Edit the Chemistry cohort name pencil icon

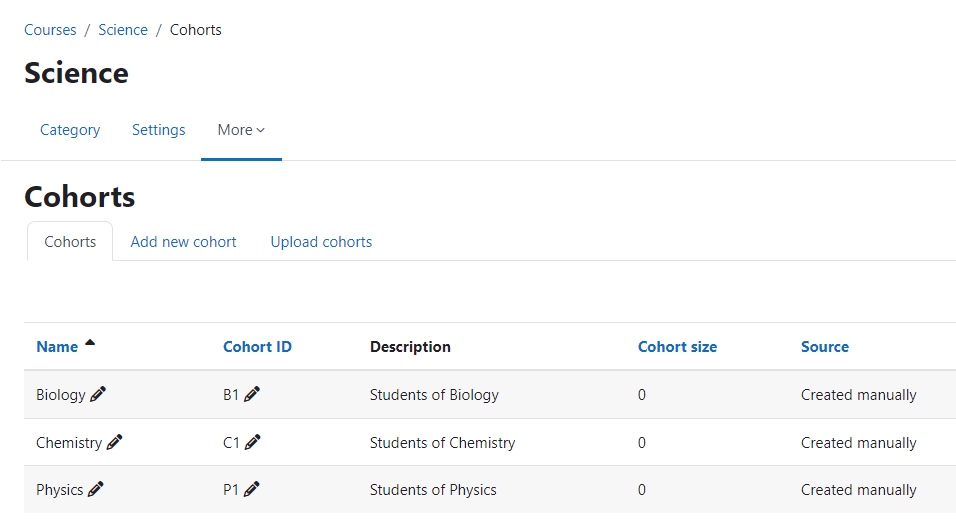114,442
